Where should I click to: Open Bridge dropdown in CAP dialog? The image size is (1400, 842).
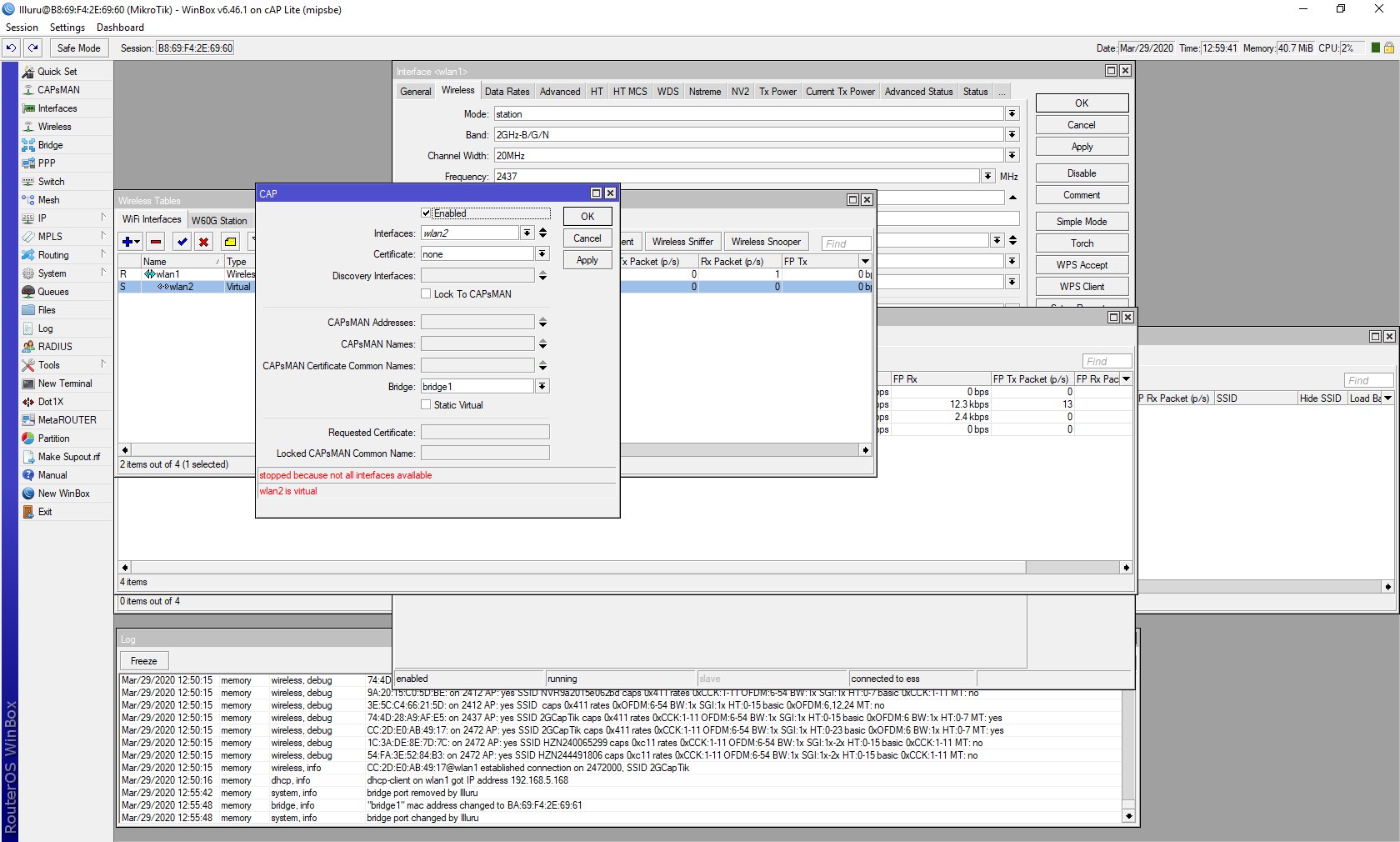coord(542,387)
